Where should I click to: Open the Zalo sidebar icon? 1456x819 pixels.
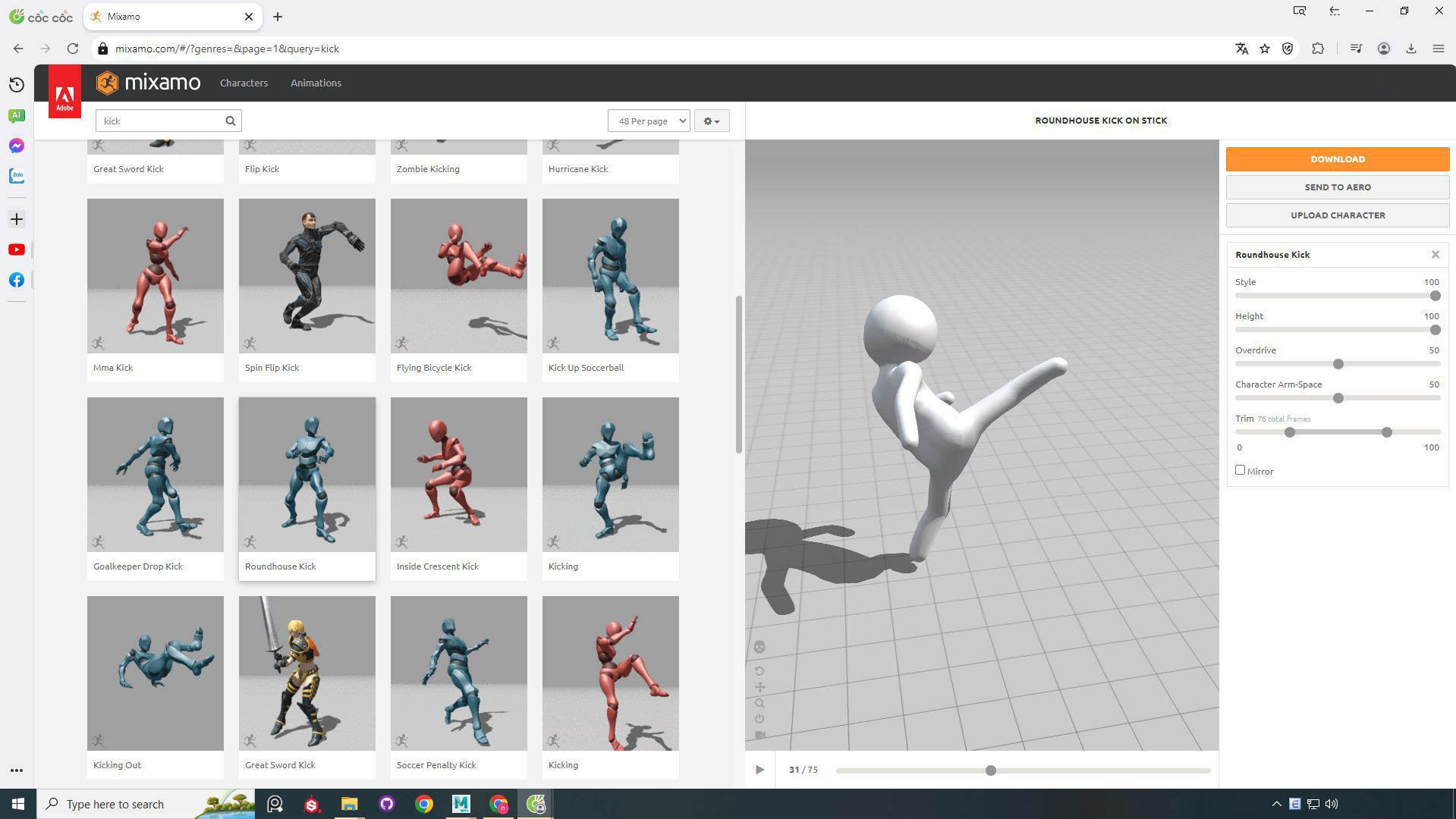point(17,176)
